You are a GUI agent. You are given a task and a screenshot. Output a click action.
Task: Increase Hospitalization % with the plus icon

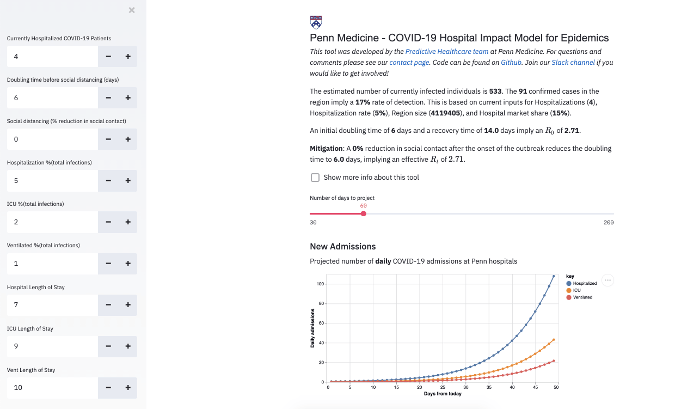[x=128, y=180]
